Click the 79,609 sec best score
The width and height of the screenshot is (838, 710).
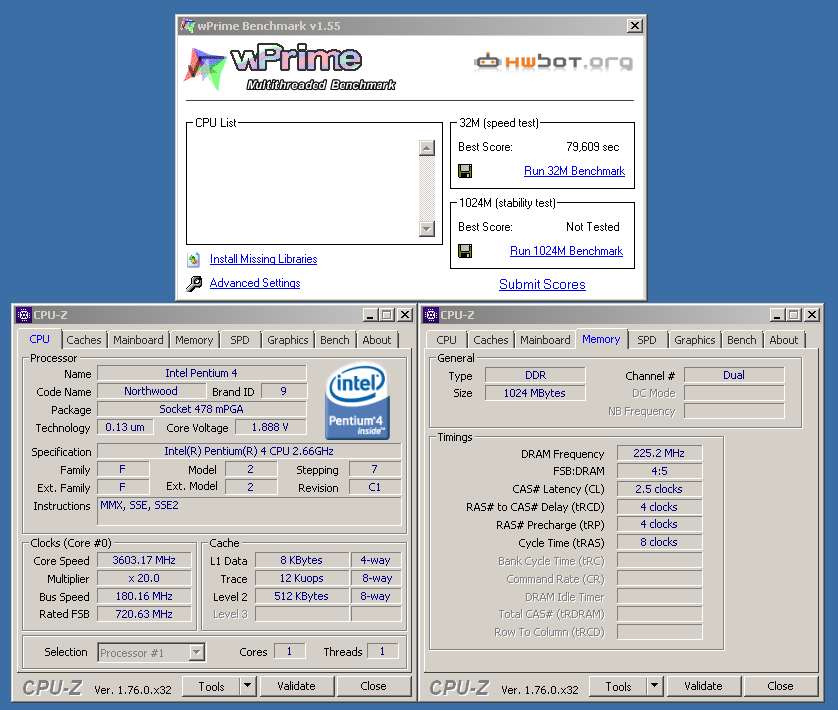[593, 147]
